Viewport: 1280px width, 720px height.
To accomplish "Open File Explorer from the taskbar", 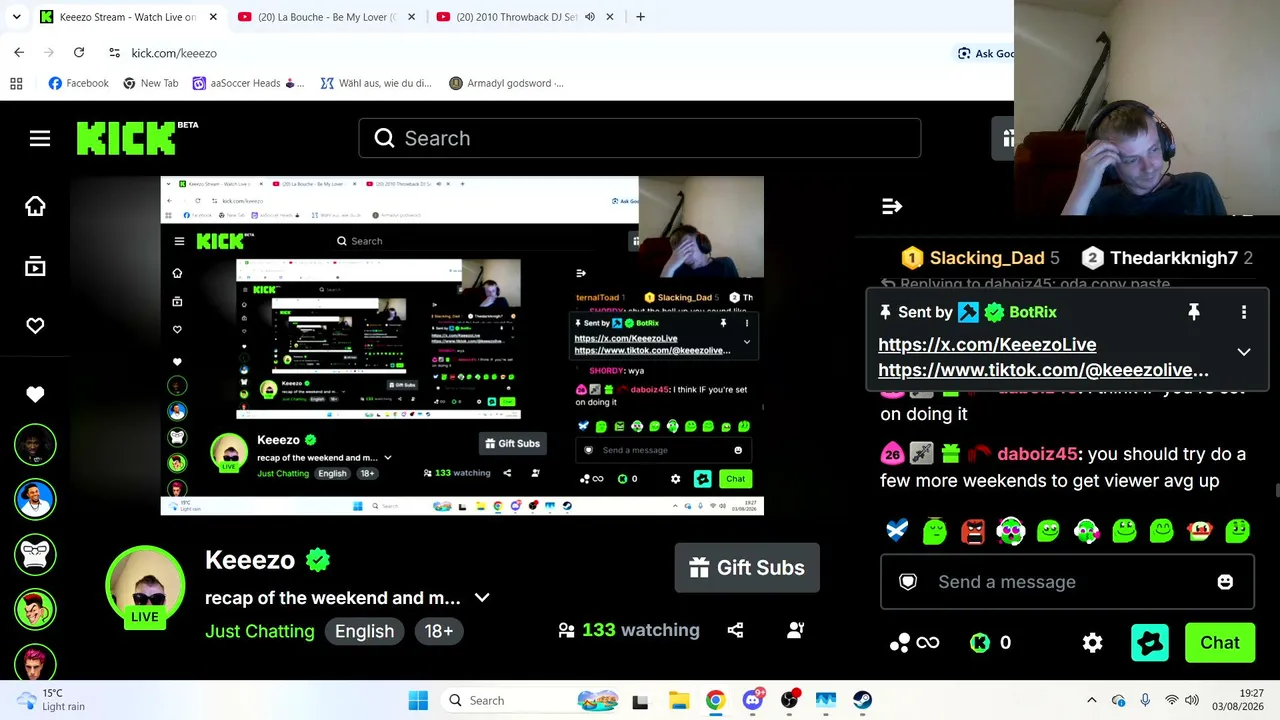I will (679, 700).
